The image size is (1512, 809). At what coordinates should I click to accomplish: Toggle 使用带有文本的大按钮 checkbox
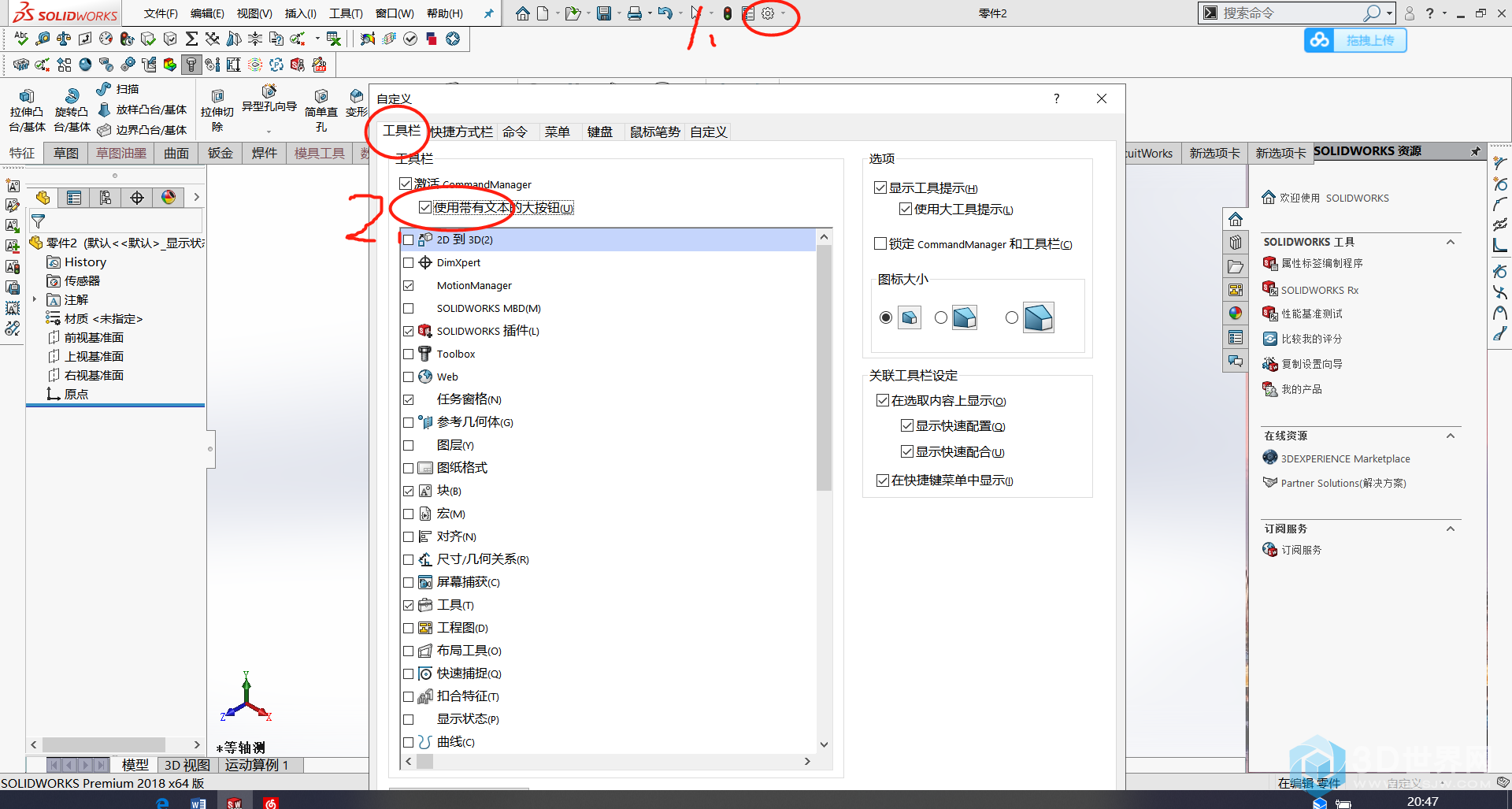[x=425, y=207]
